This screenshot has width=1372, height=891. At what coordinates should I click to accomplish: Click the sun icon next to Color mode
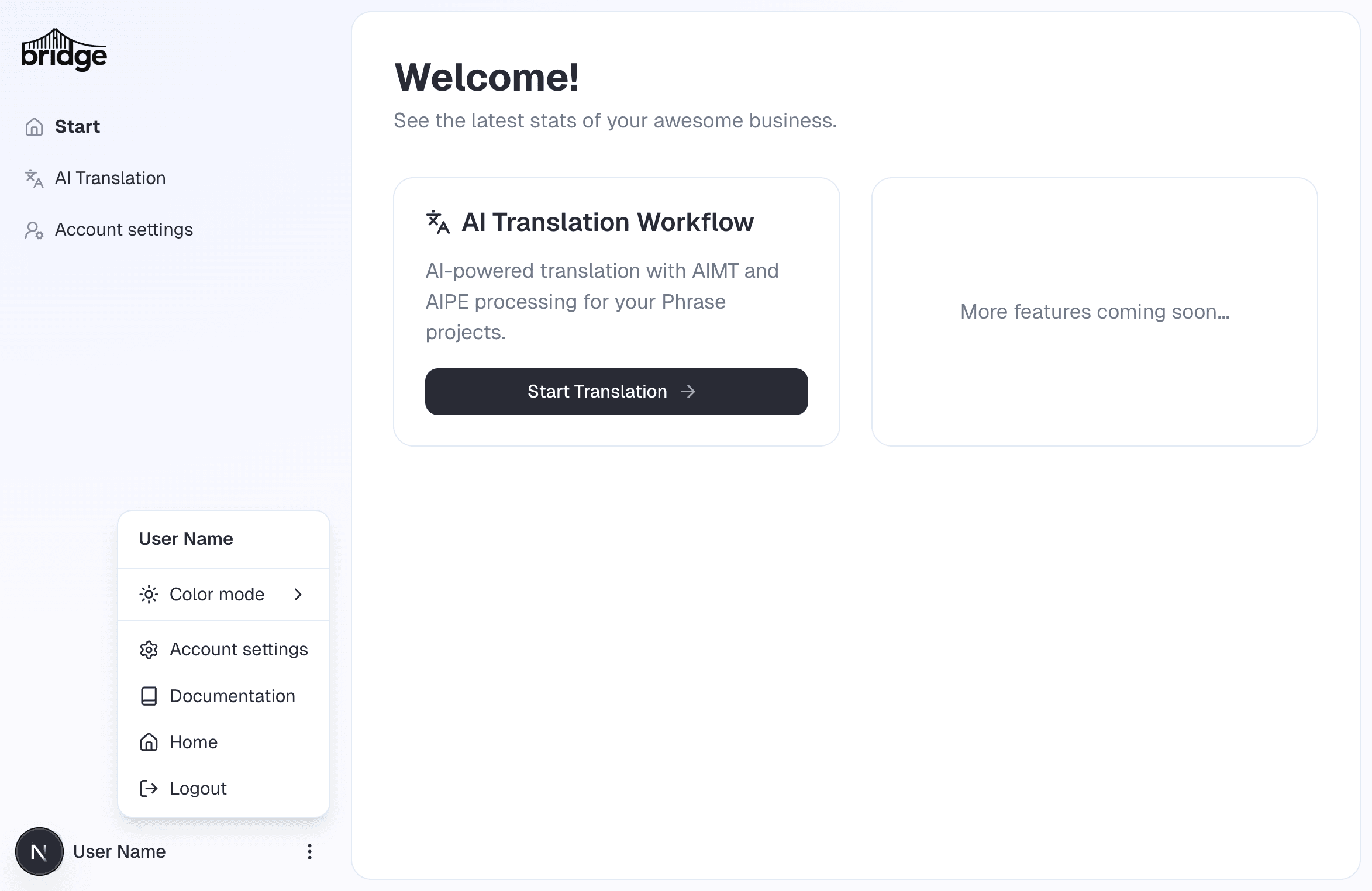(149, 594)
